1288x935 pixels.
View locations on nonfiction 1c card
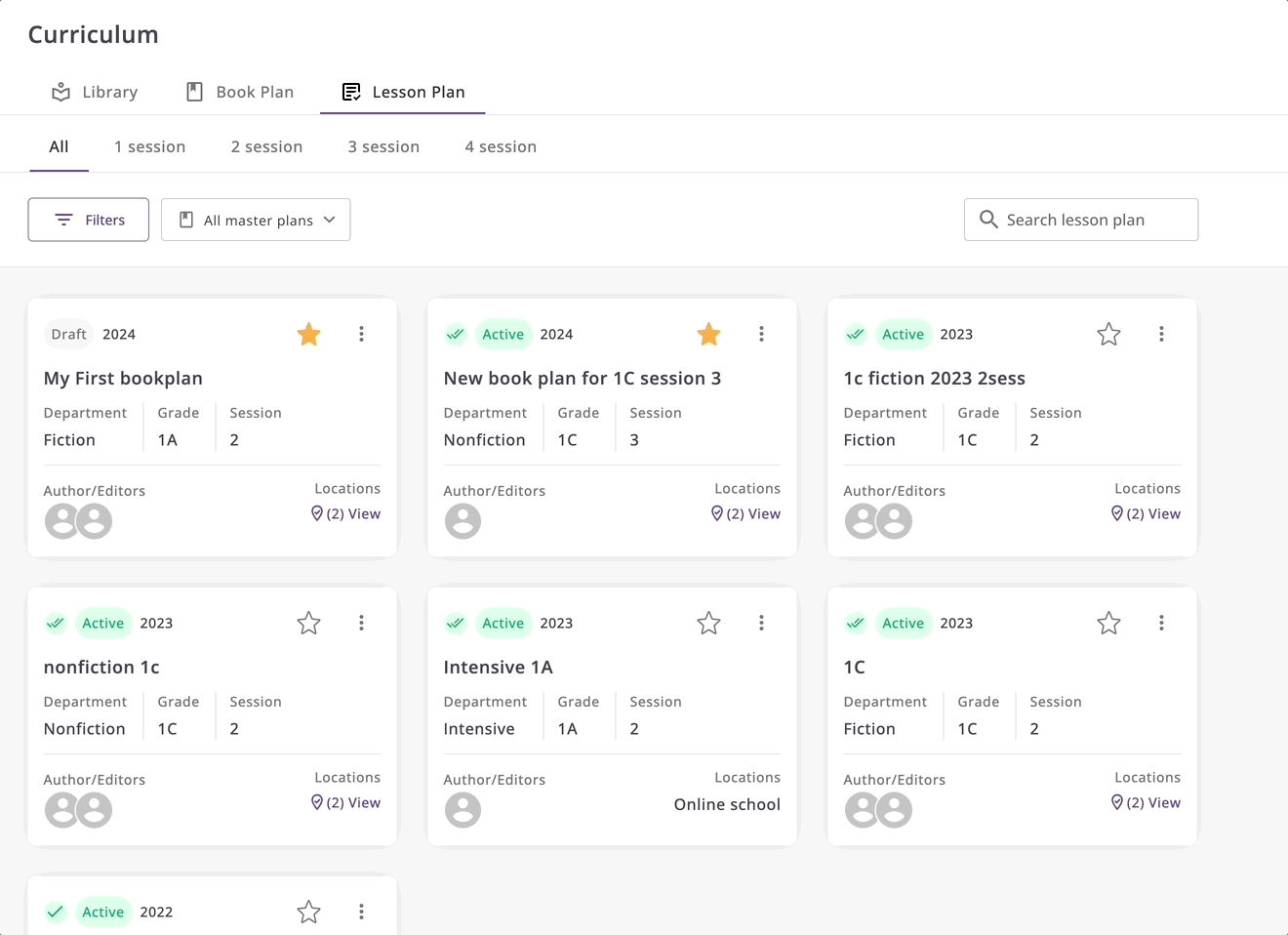coord(346,803)
